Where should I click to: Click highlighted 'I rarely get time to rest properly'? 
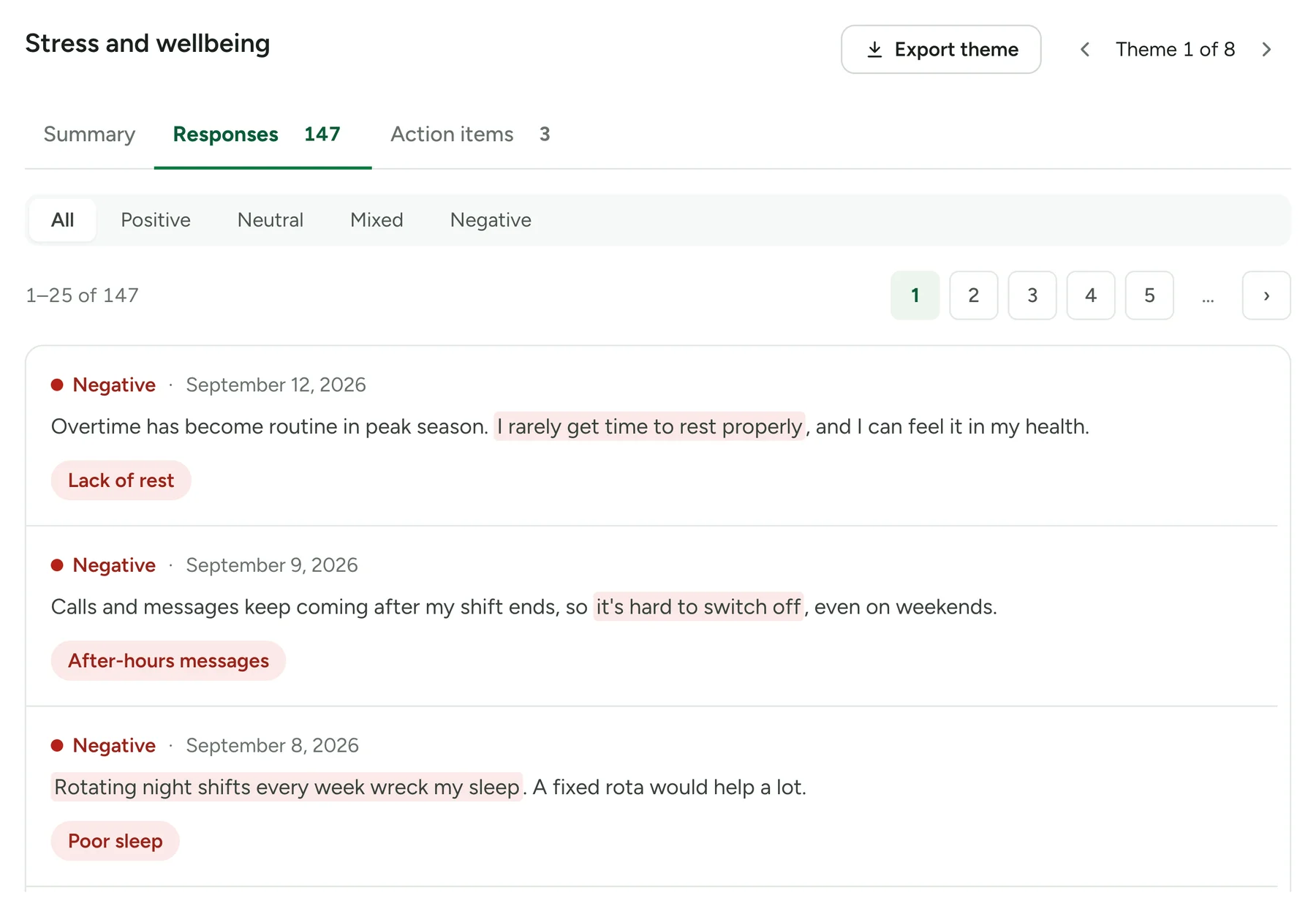[x=649, y=426]
